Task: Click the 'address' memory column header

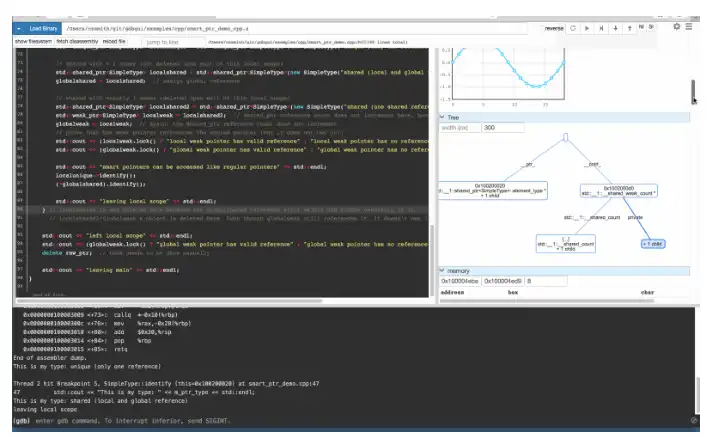Action: point(452,293)
